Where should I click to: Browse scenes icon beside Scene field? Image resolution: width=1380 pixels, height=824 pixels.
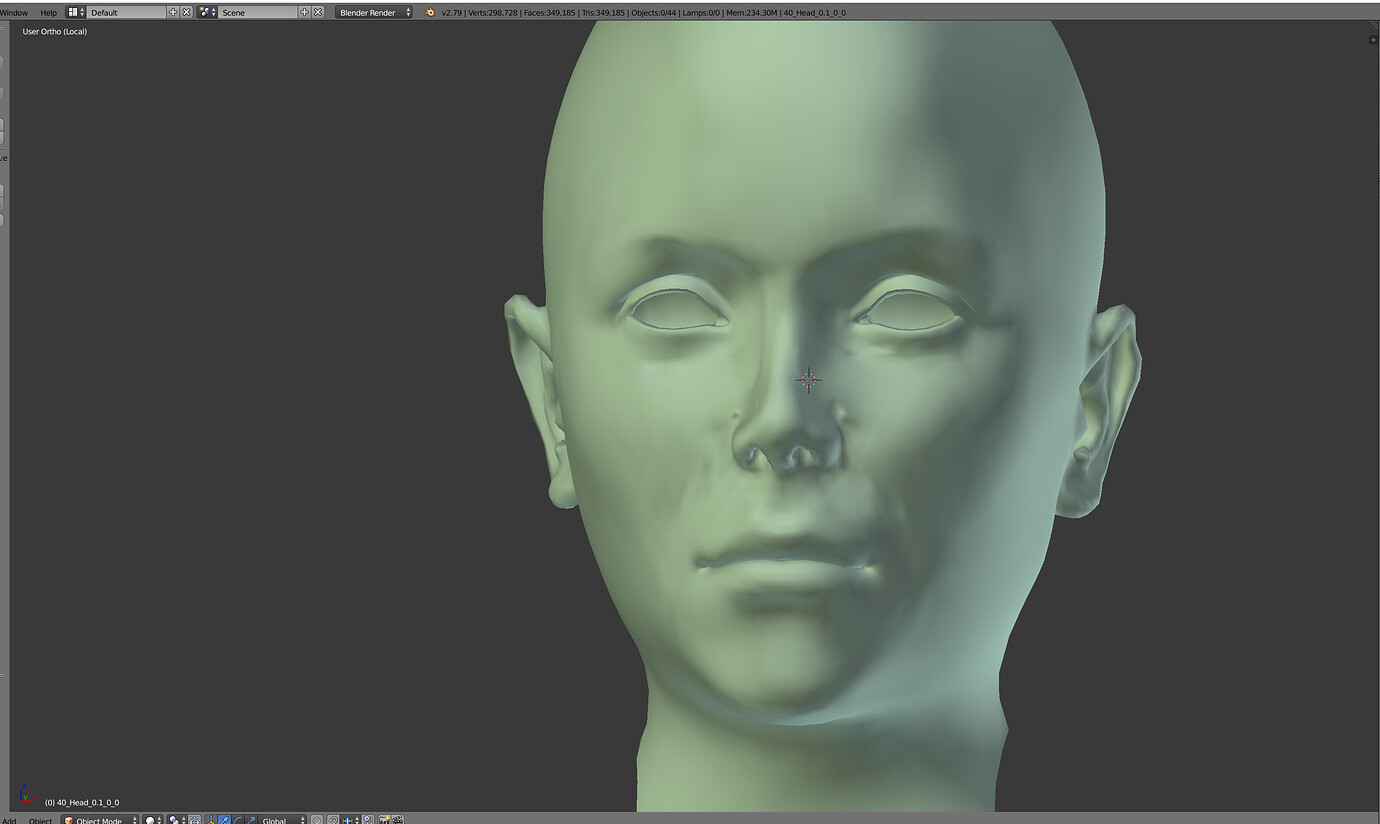[207, 12]
